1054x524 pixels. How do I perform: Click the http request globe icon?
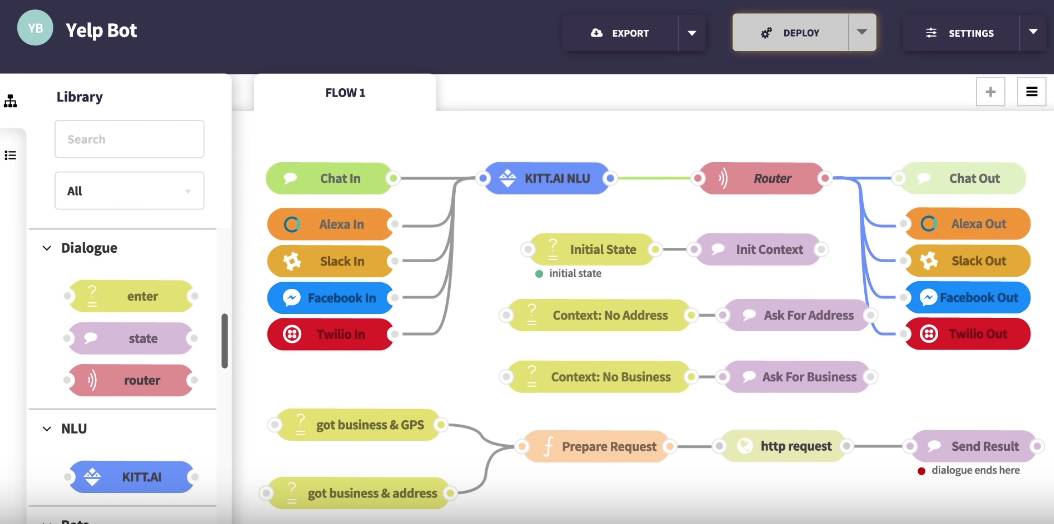click(x=744, y=447)
